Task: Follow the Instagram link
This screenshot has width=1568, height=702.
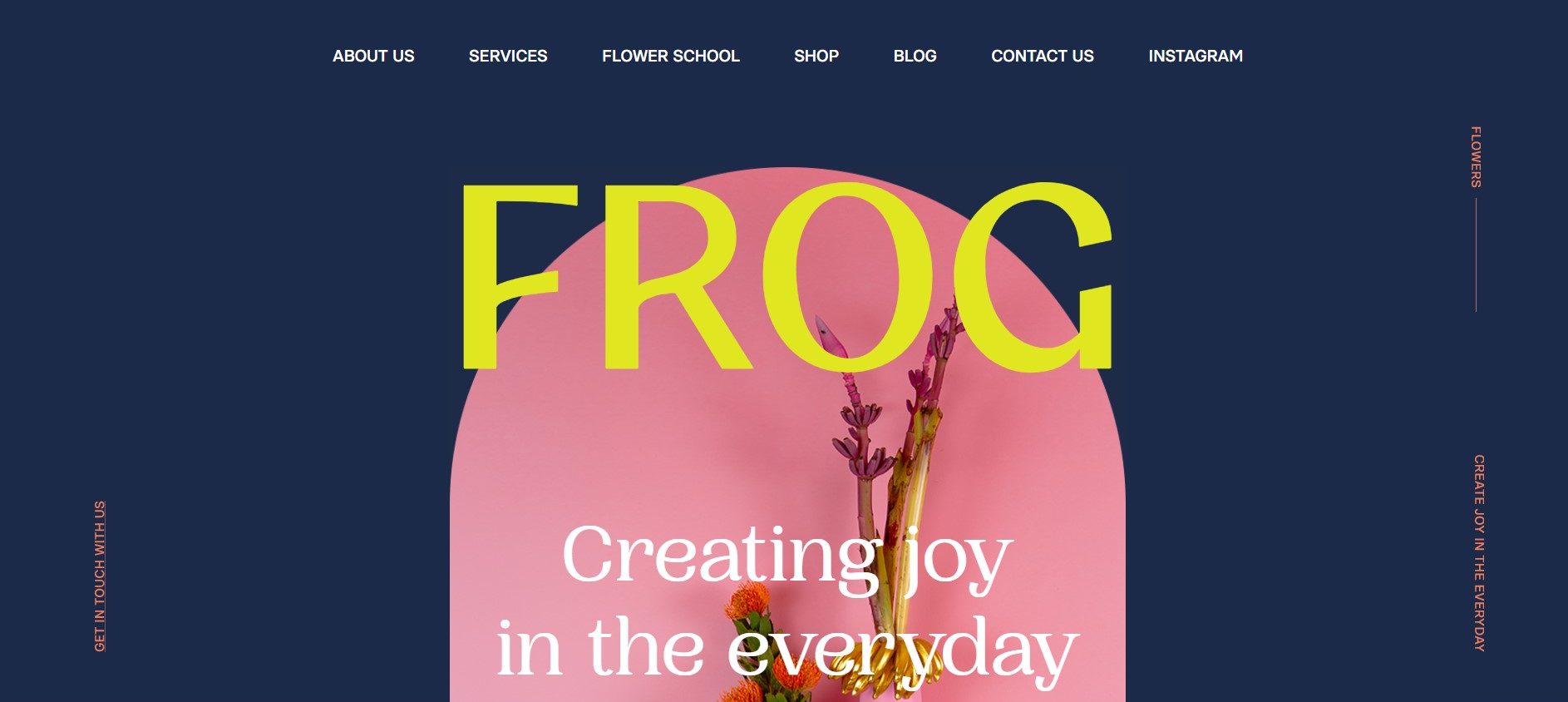Action: click(1196, 56)
